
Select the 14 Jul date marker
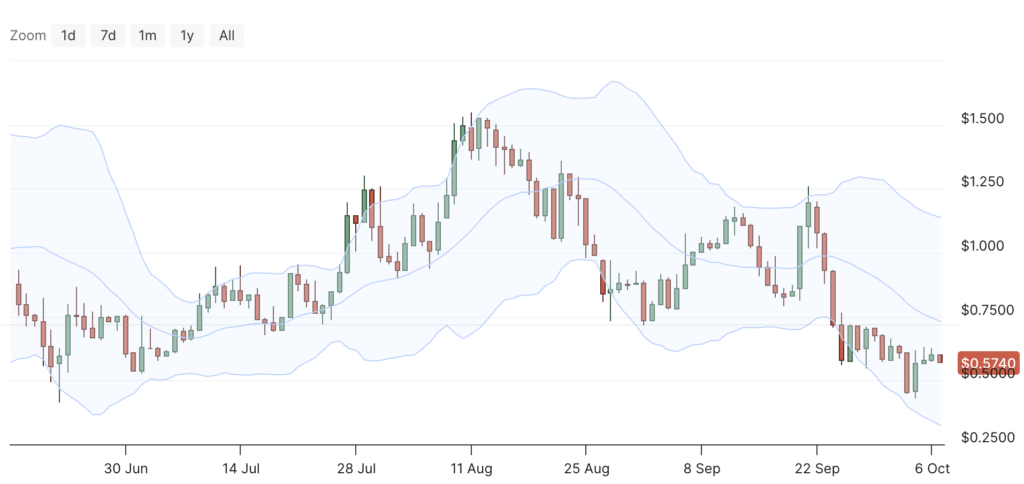point(240,467)
